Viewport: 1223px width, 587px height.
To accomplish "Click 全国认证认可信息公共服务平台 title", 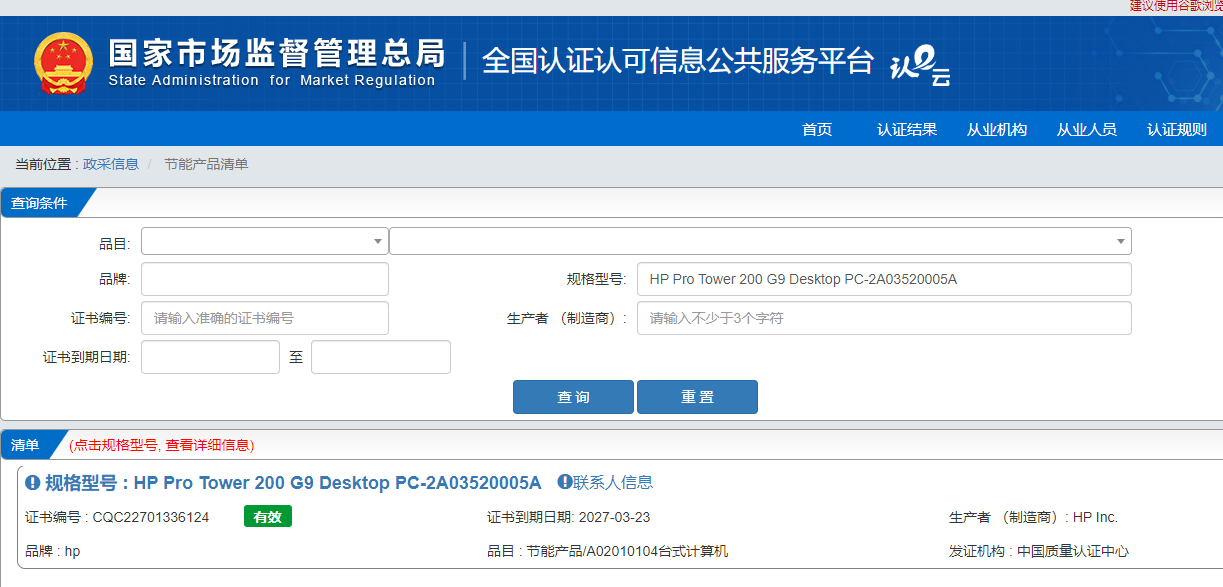I will click(x=678, y=61).
